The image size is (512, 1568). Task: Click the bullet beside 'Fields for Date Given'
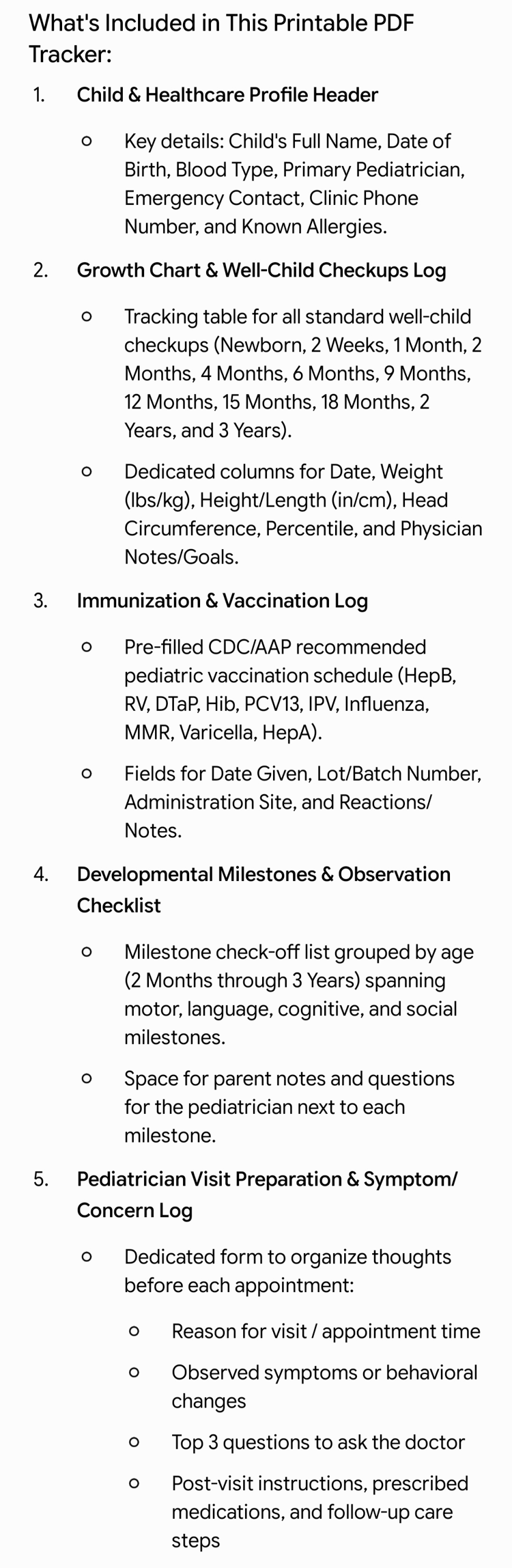(86, 774)
